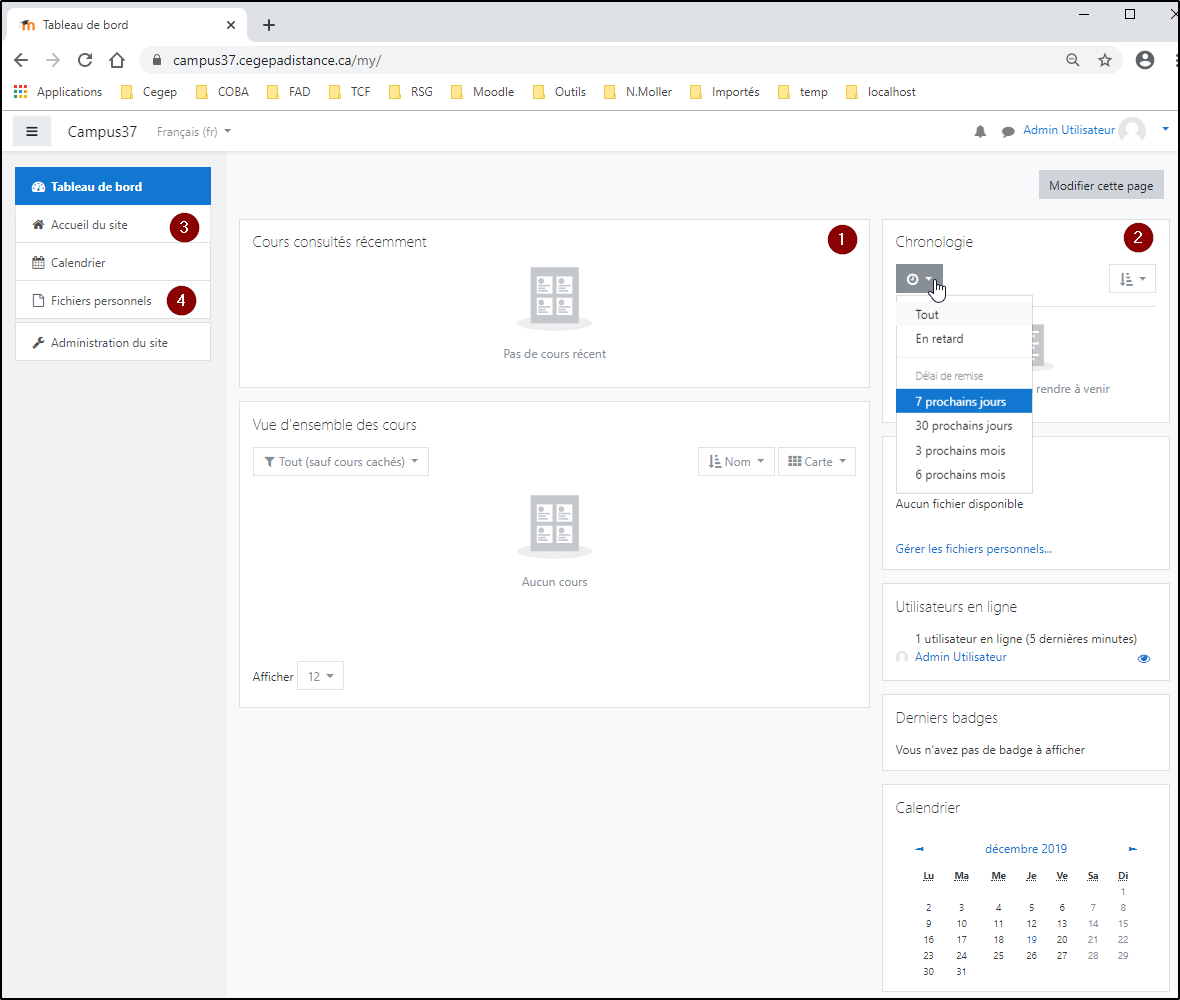Click the Chronologie sort order icon
Viewport: 1180px width, 1000px height.
(1132, 279)
